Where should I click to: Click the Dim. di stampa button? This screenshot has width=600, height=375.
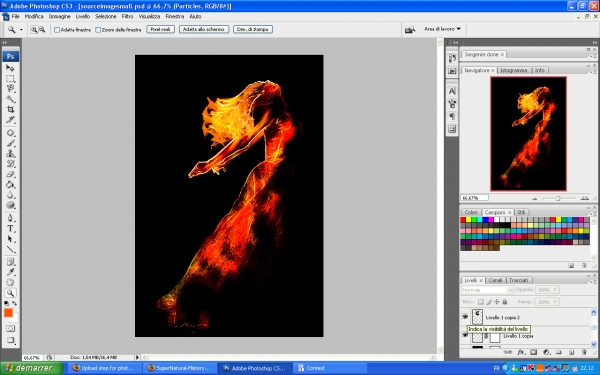pos(253,29)
